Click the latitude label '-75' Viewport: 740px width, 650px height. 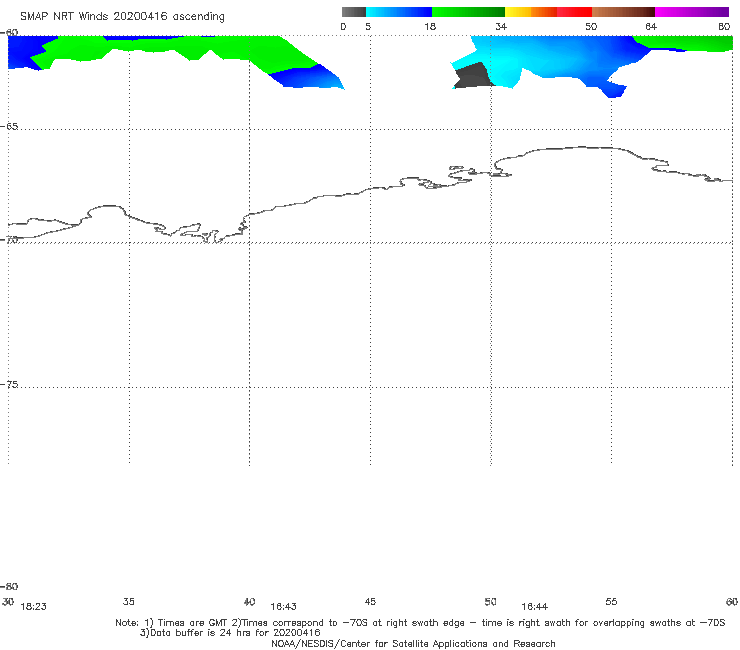[9, 384]
